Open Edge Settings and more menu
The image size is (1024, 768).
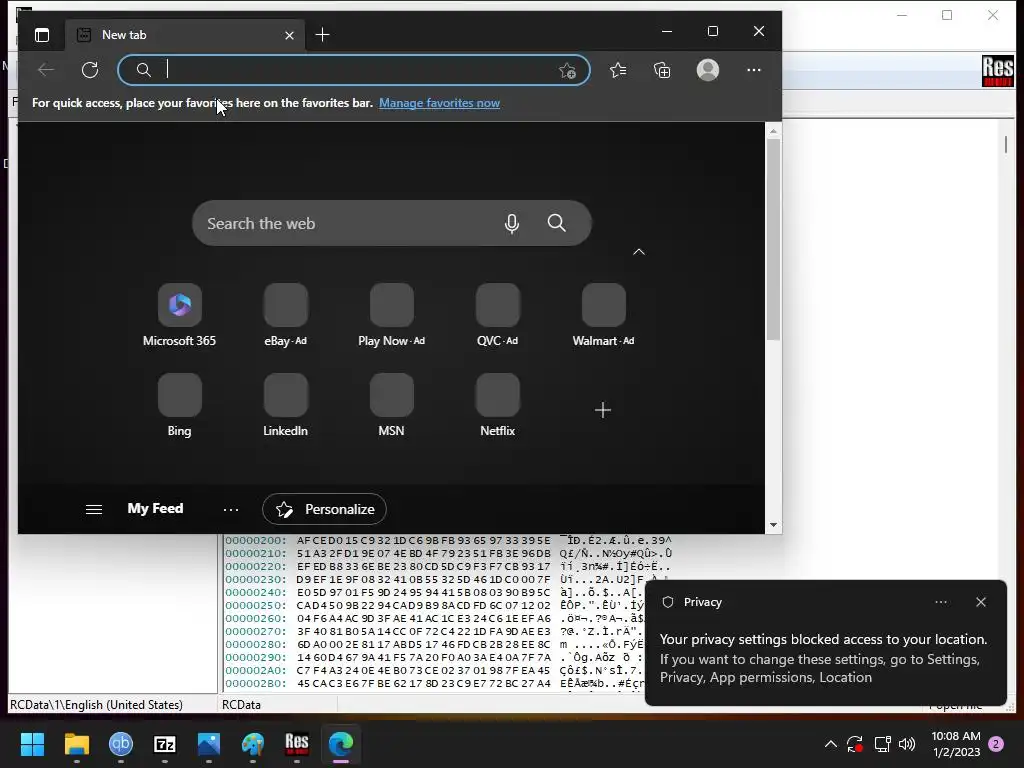pos(754,70)
